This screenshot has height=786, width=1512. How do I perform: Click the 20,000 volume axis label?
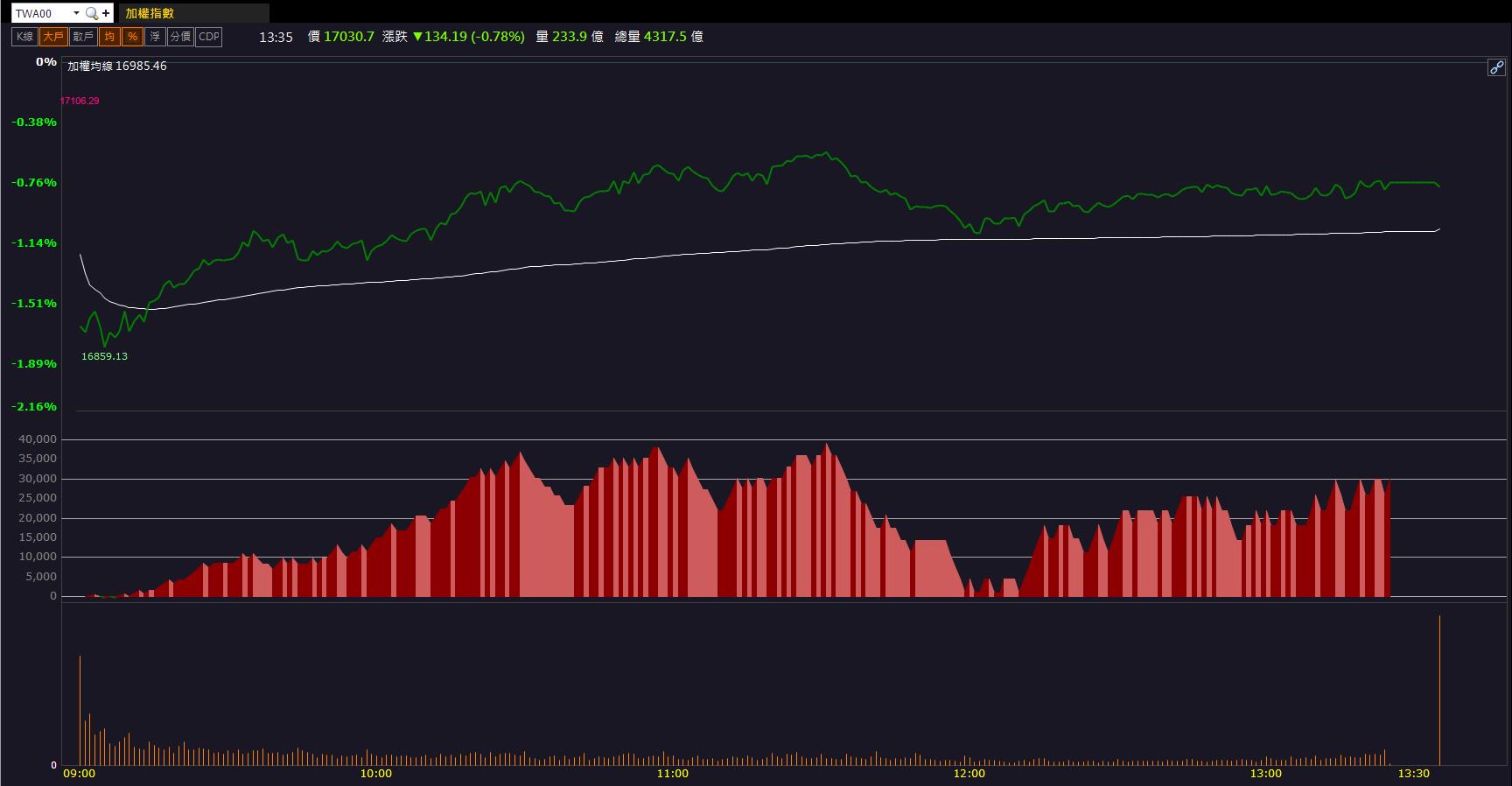click(x=38, y=518)
